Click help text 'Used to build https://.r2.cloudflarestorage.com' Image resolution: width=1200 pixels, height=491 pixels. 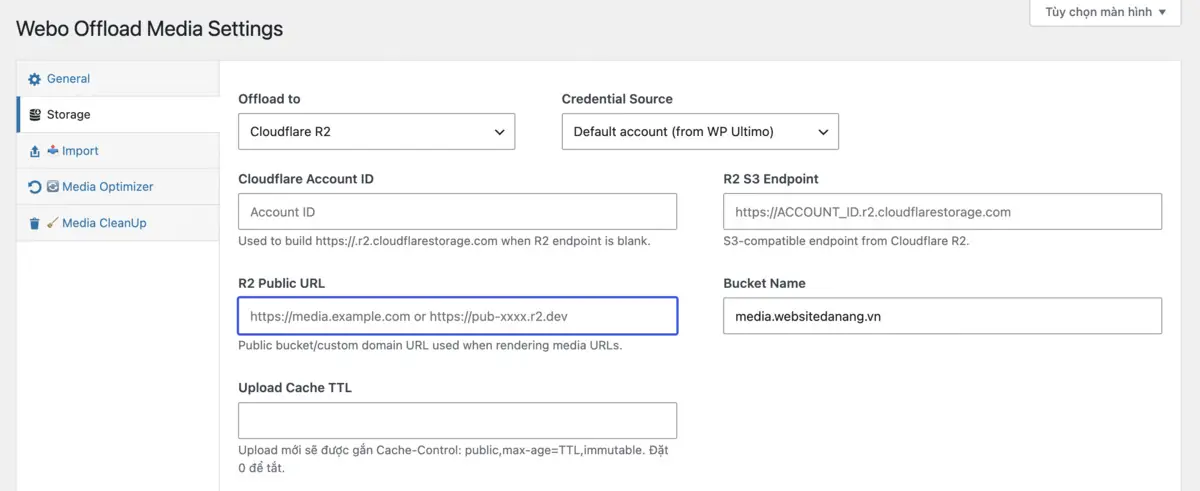(x=444, y=241)
